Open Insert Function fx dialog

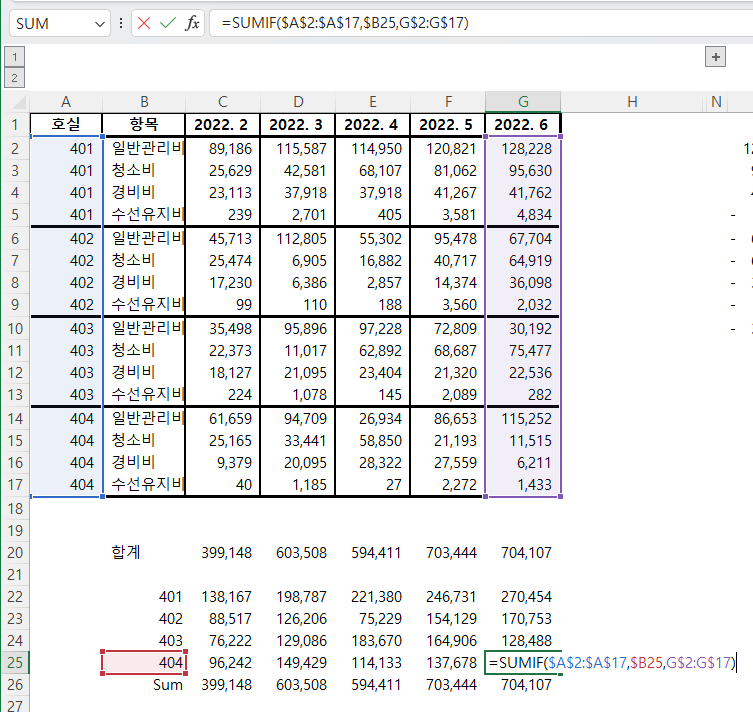tap(192, 23)
